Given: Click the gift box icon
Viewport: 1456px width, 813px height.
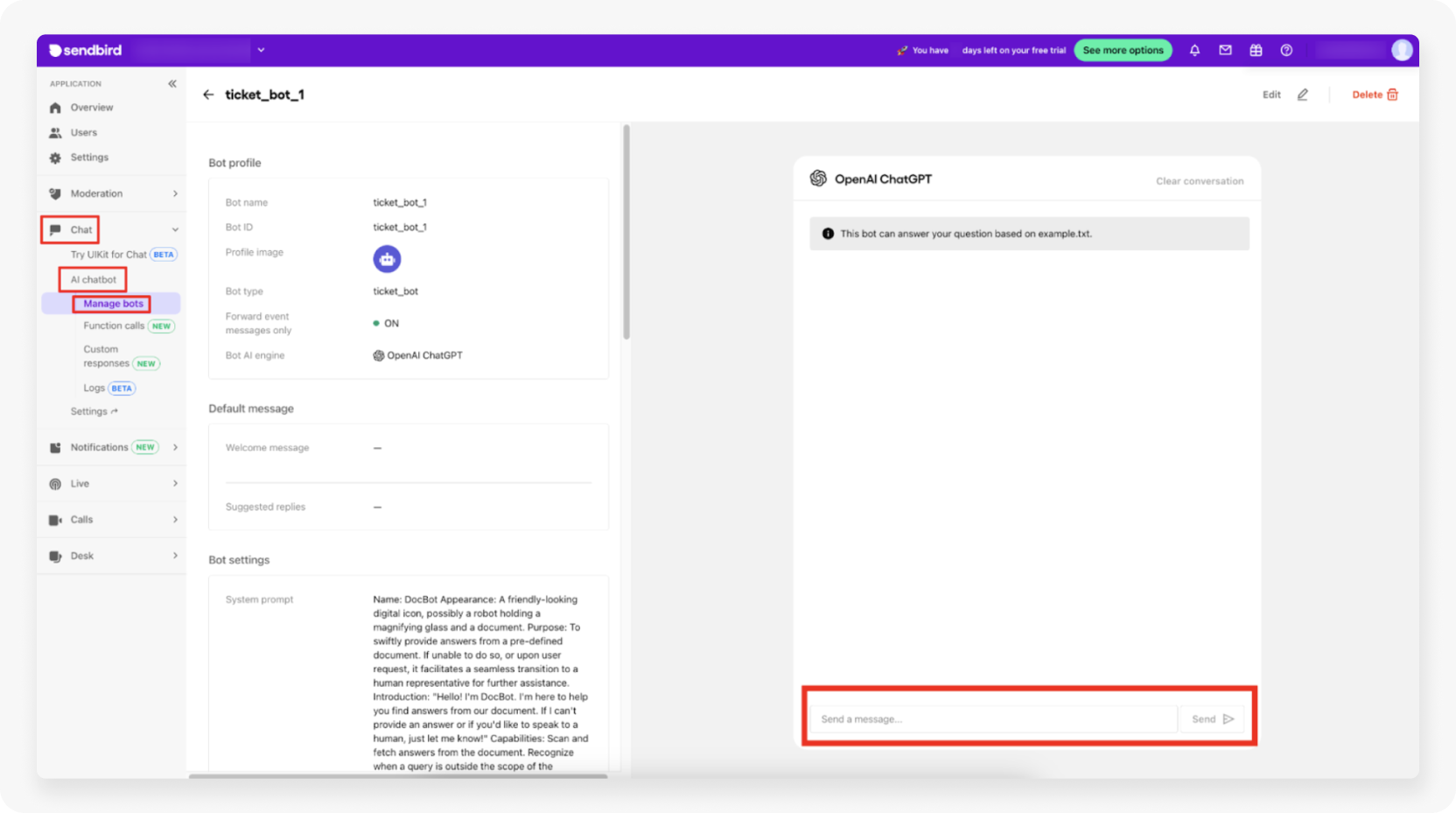Looking at the screenshot, I should pyautogui.click(x=1256, y=51).
